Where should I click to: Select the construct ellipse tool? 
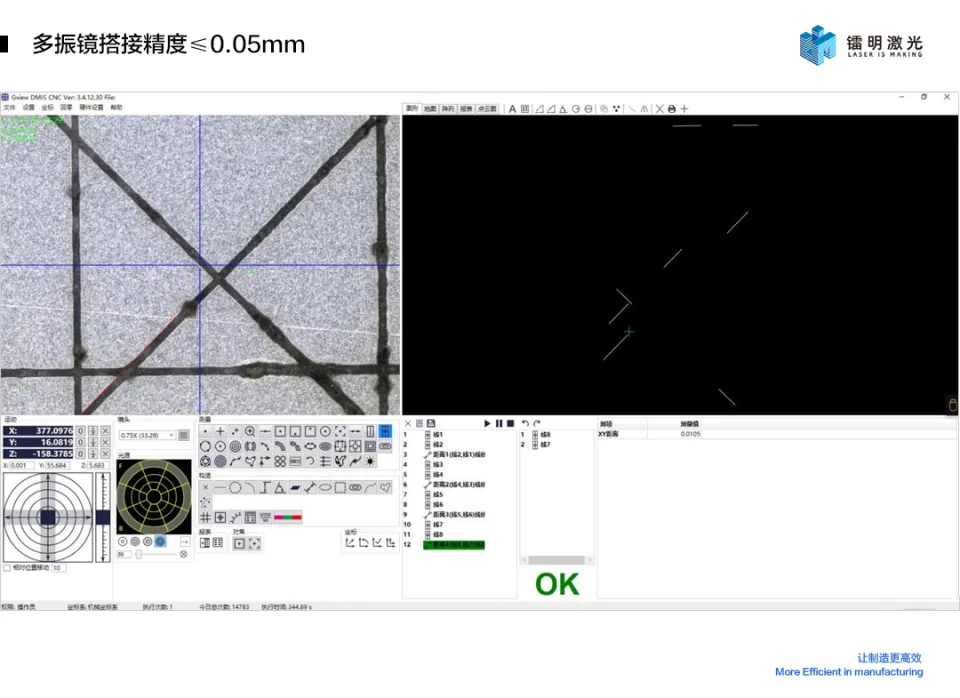point(325,487)
